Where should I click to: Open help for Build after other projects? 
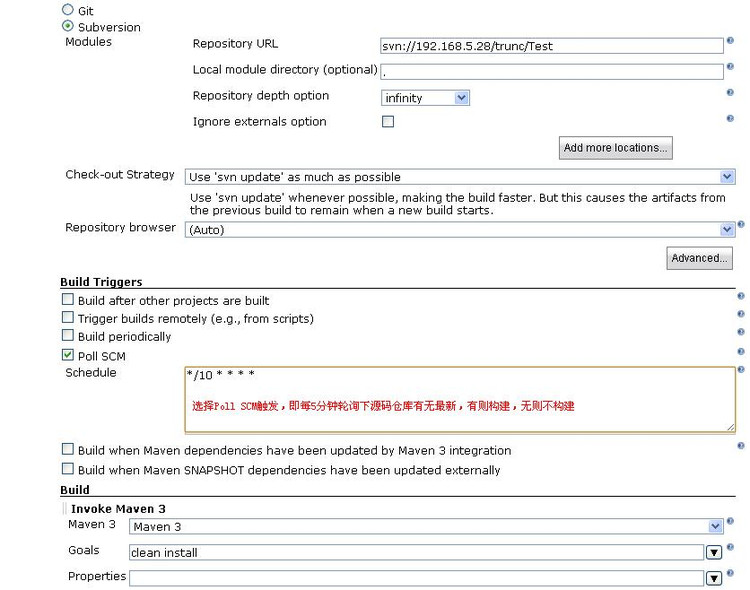pyautogui.click(x=741, y=296)
